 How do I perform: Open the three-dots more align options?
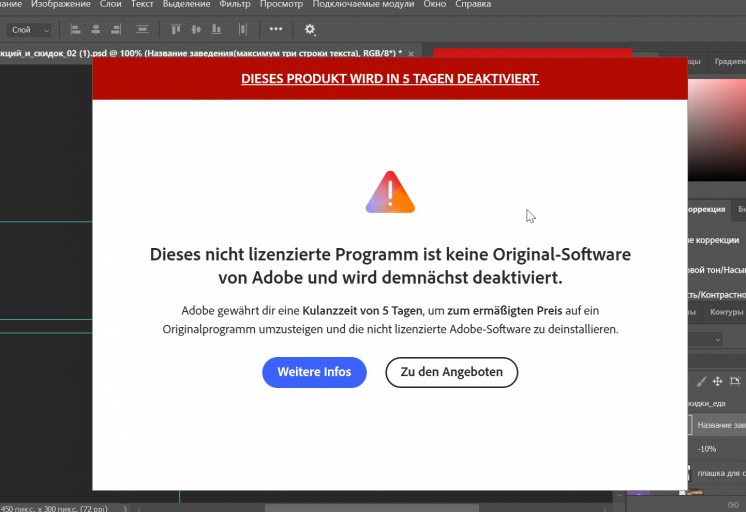pyautogui.click(x=276, y=29)
